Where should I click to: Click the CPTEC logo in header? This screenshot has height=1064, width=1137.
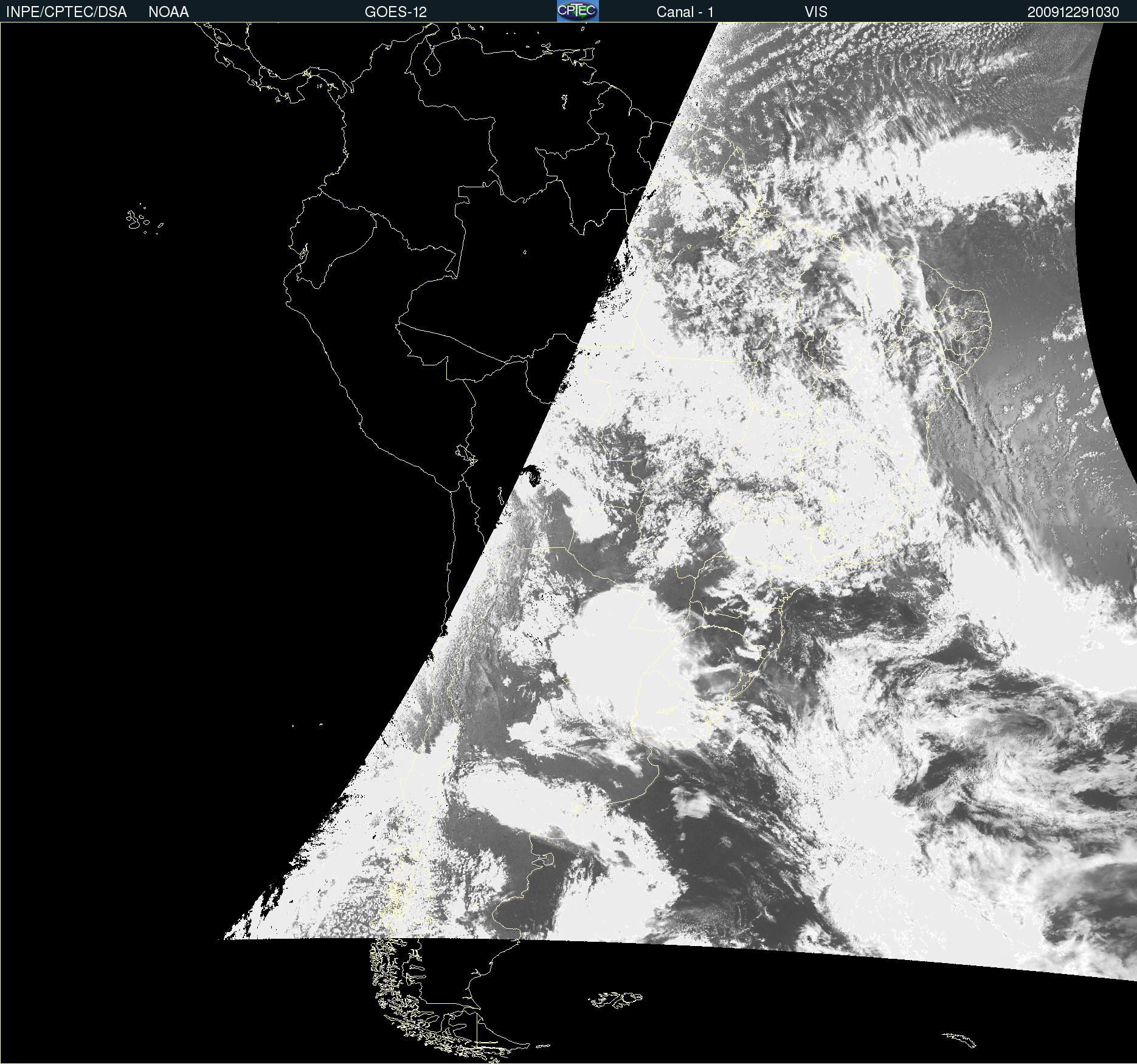pos(578,11)
